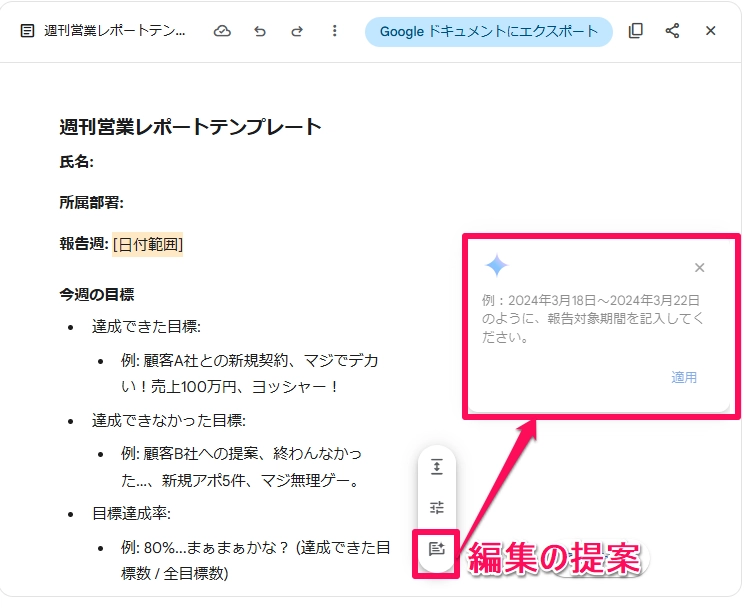Click the highlighted [日付範囲] placeholder
Screen dimensions: 756x609
[147, 244]
